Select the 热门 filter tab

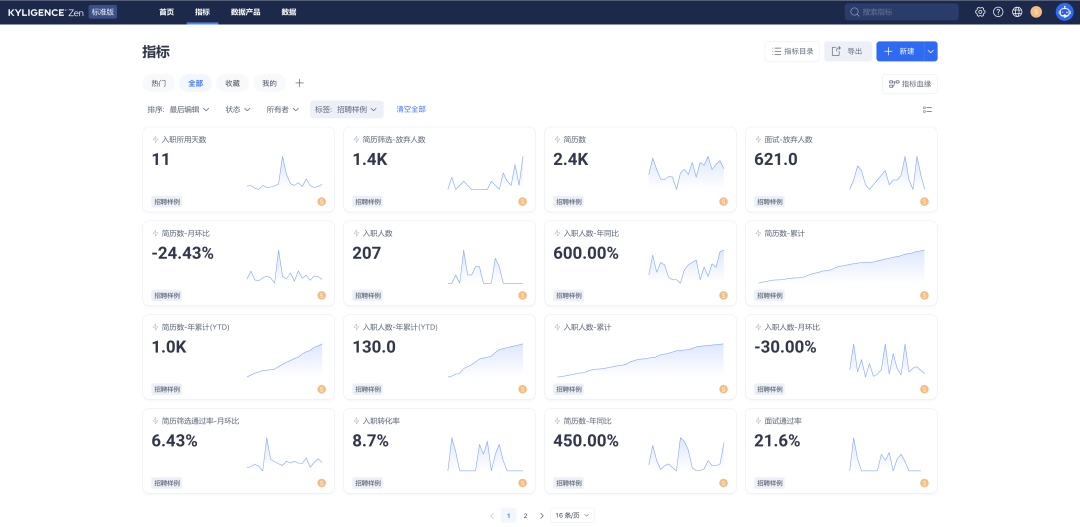click(158, 83)
